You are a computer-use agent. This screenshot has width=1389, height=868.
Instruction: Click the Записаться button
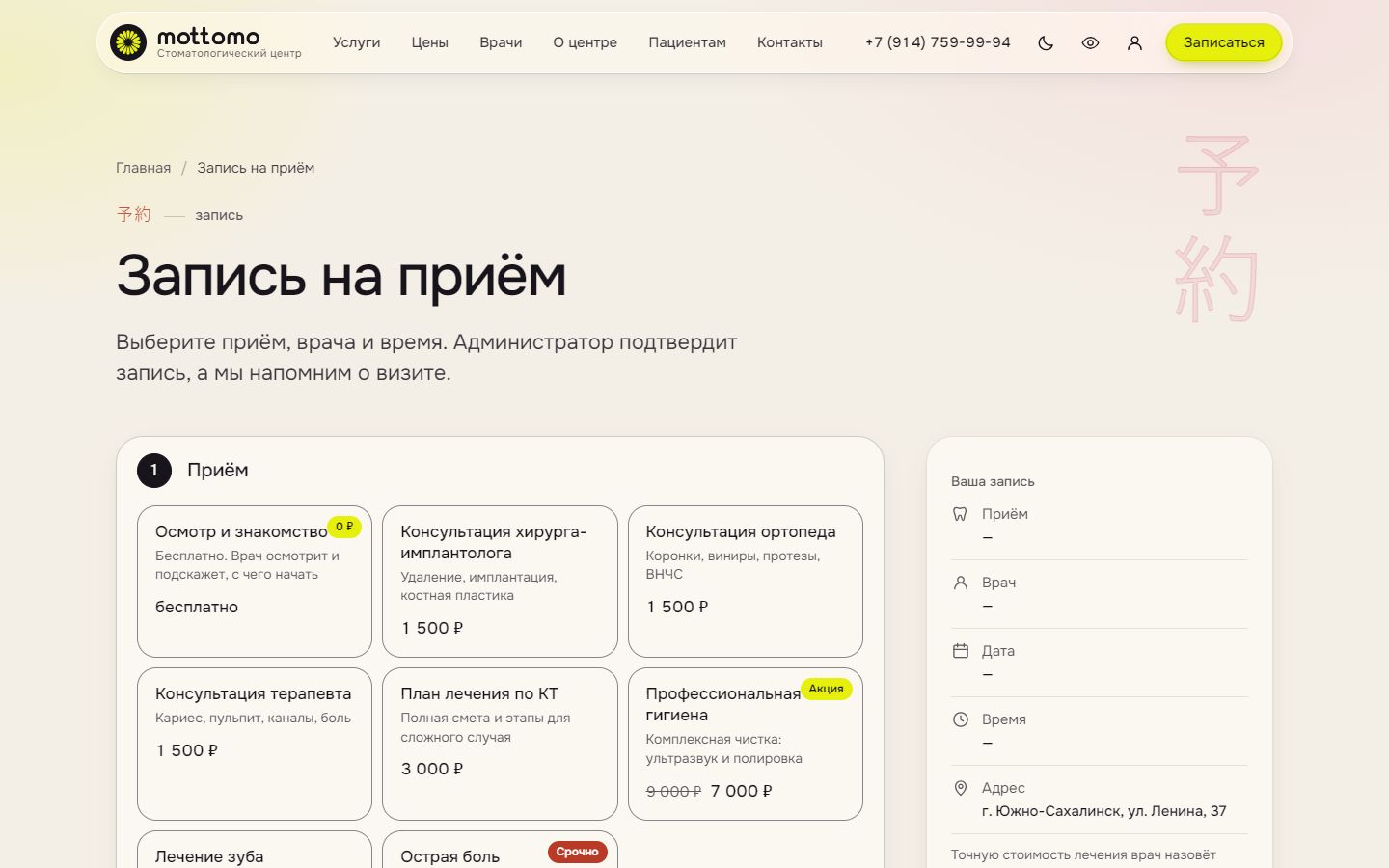[x=1223, y=42]
